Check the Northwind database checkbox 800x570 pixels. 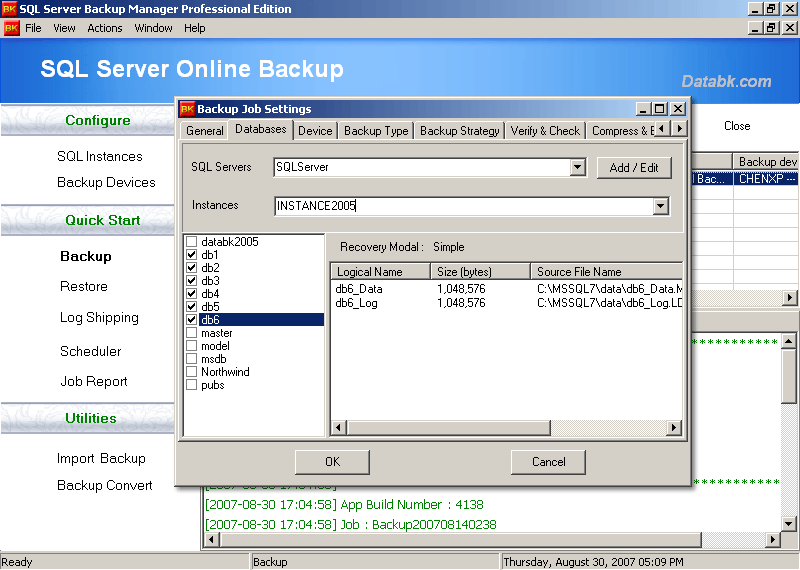click(x=192, y=371)
